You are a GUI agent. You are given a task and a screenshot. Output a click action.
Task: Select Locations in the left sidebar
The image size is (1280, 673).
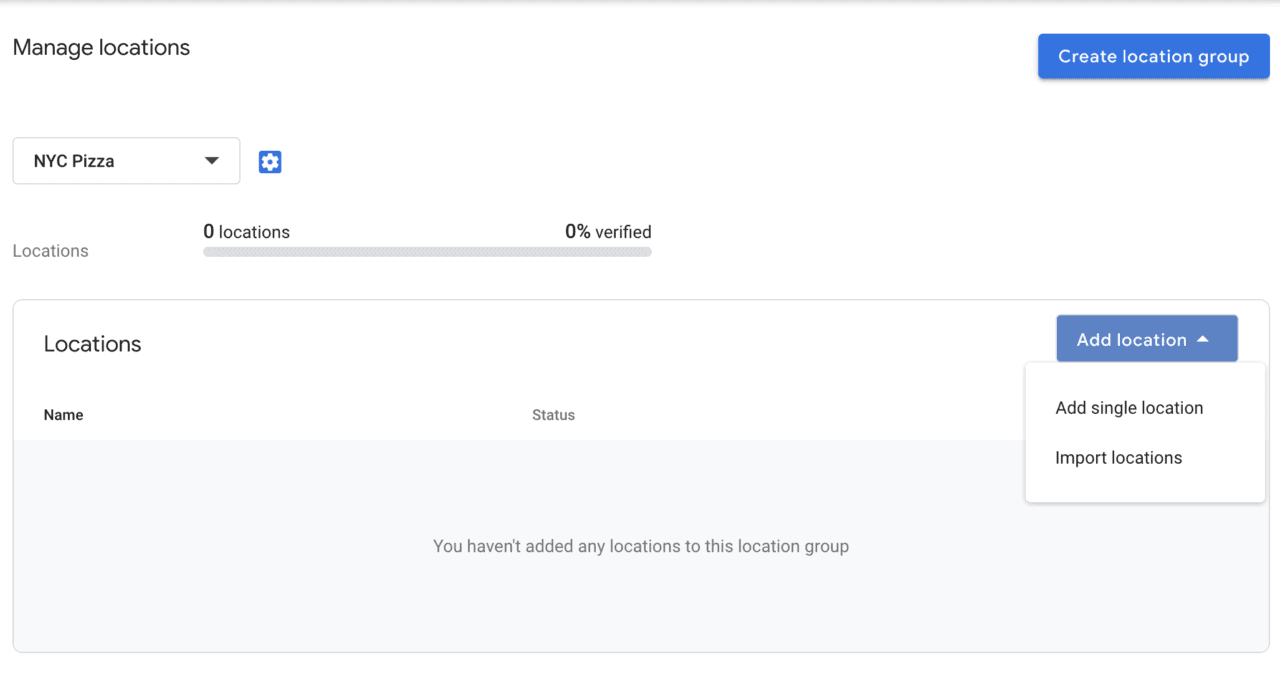(50, 251)
